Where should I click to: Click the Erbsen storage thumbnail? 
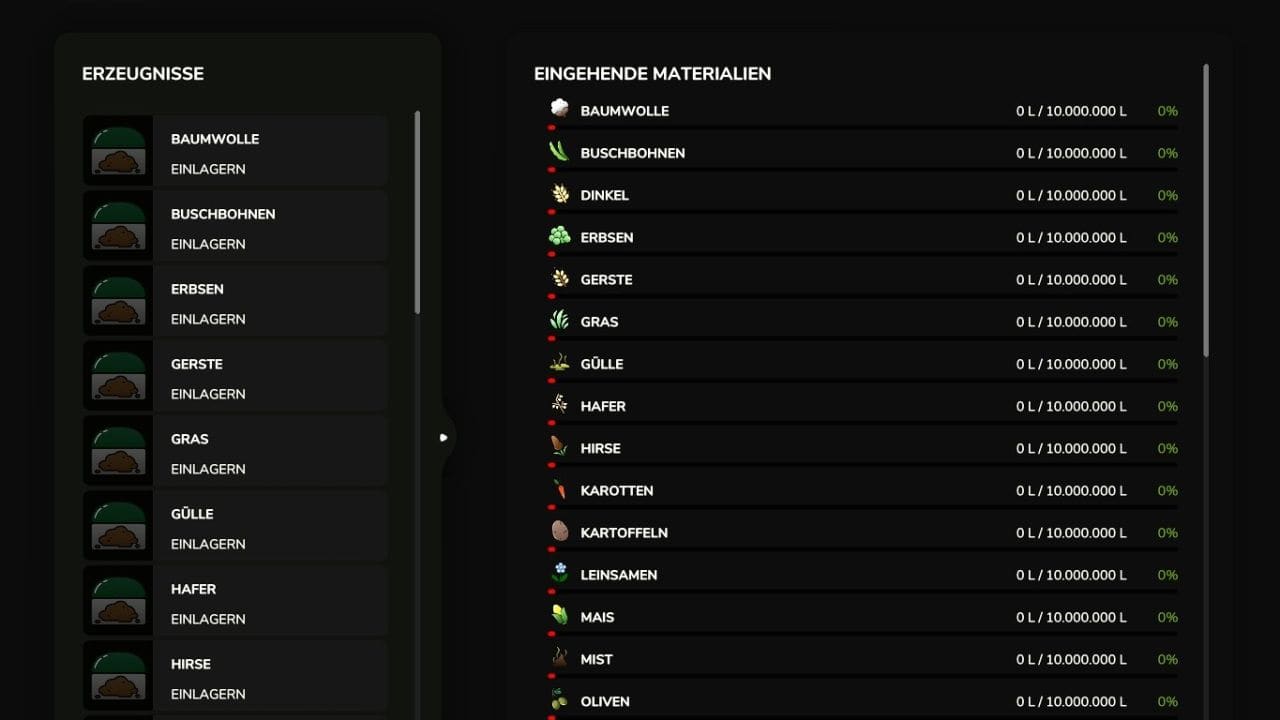tap(118, 301)
